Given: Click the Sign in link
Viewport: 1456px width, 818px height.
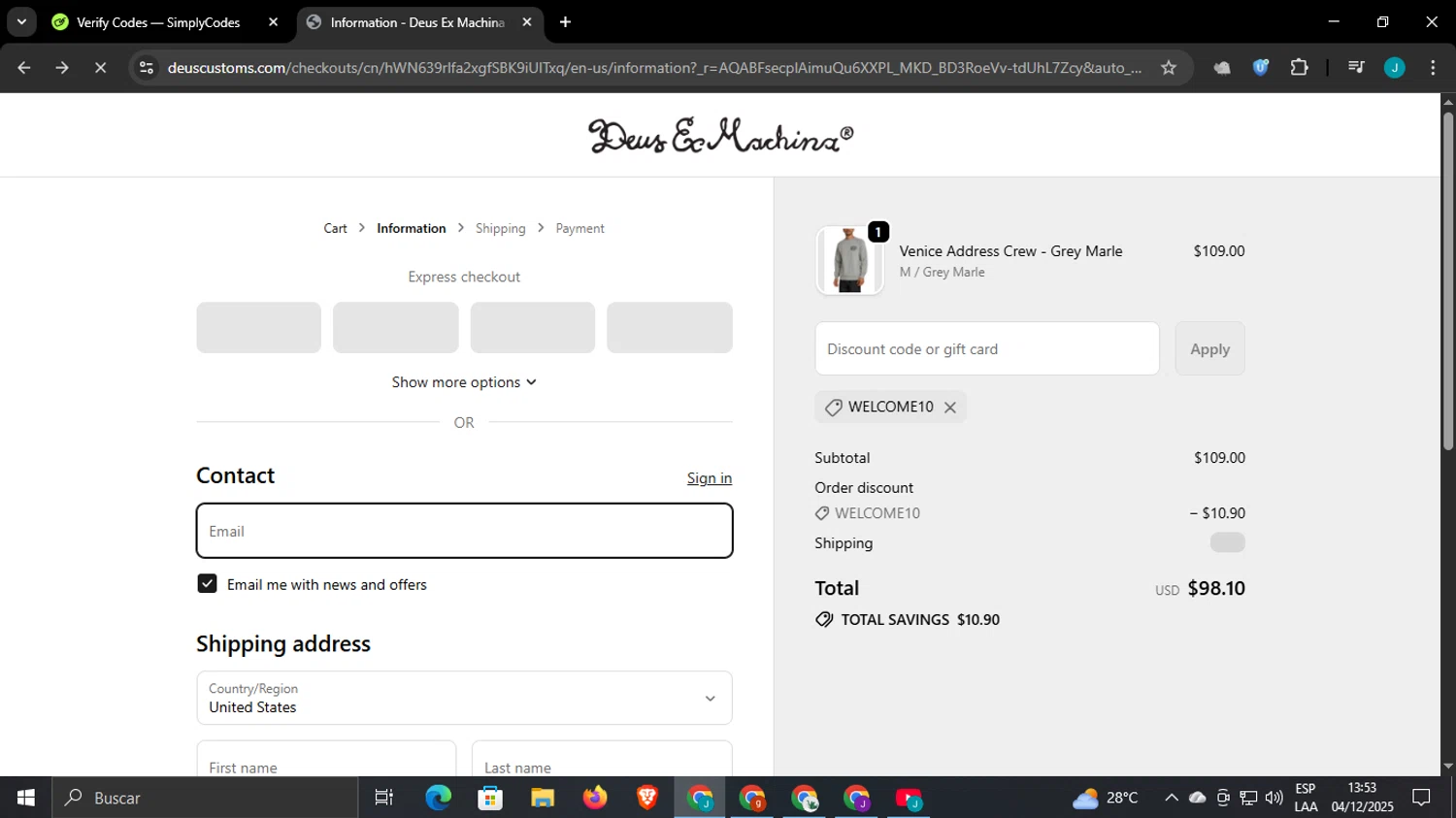Looking at the screenshot, I should 710,478.
